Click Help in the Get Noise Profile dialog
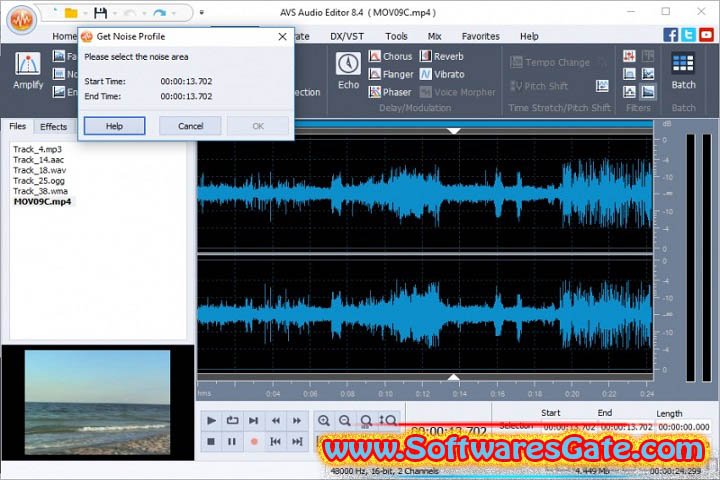 click(x=114, y=126)
